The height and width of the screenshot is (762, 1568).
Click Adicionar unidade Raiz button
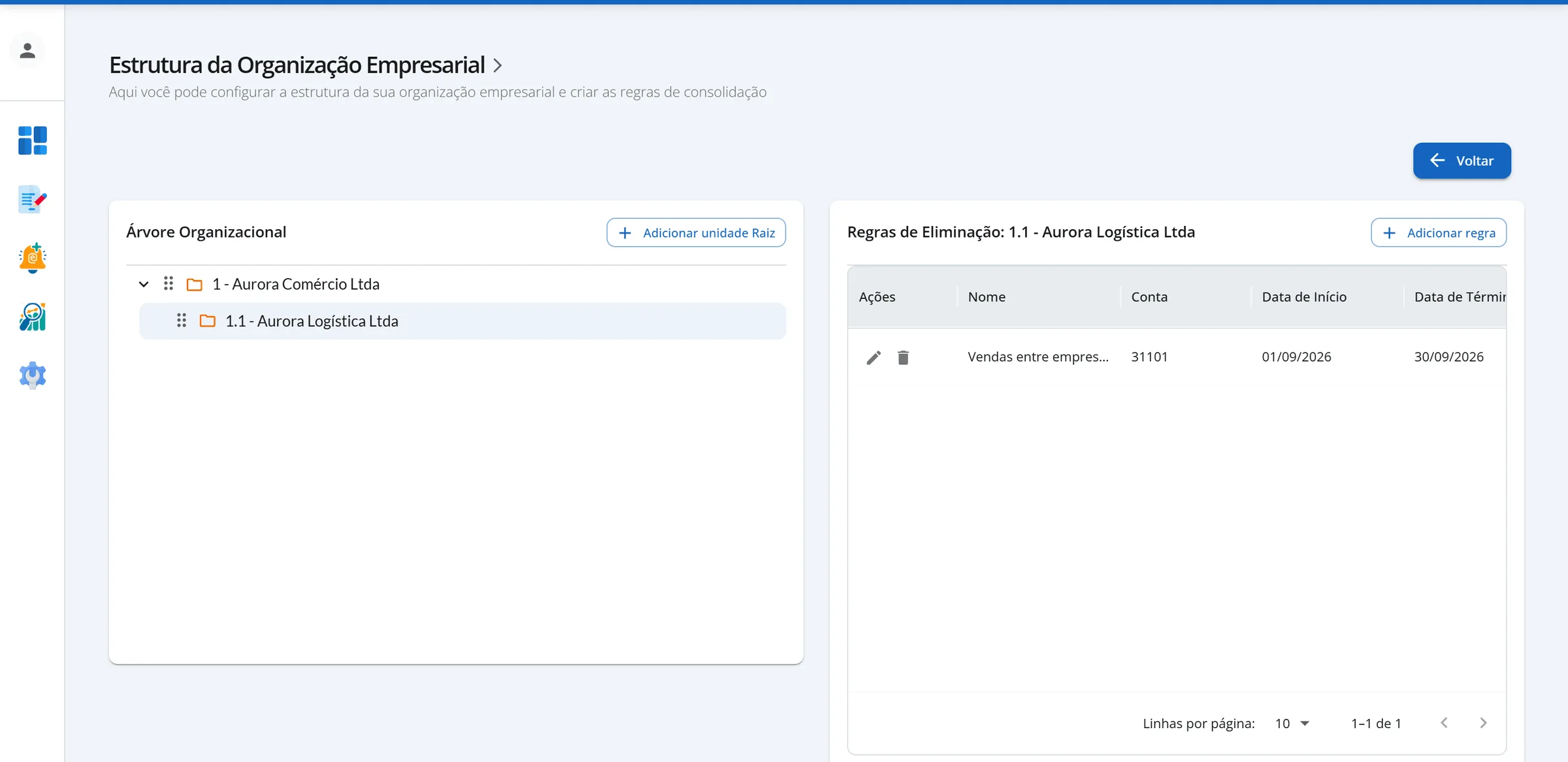[x=696, y=232]
